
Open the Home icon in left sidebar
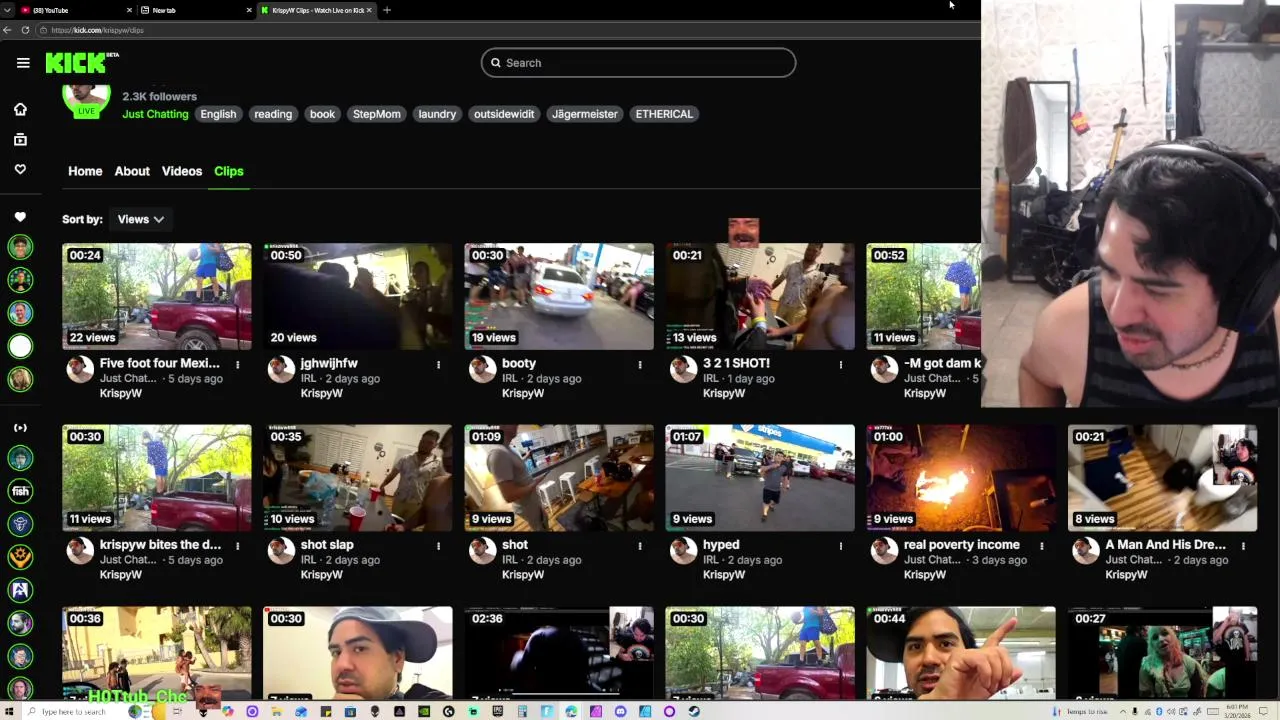pyautogui.click(x=20, y=109)
